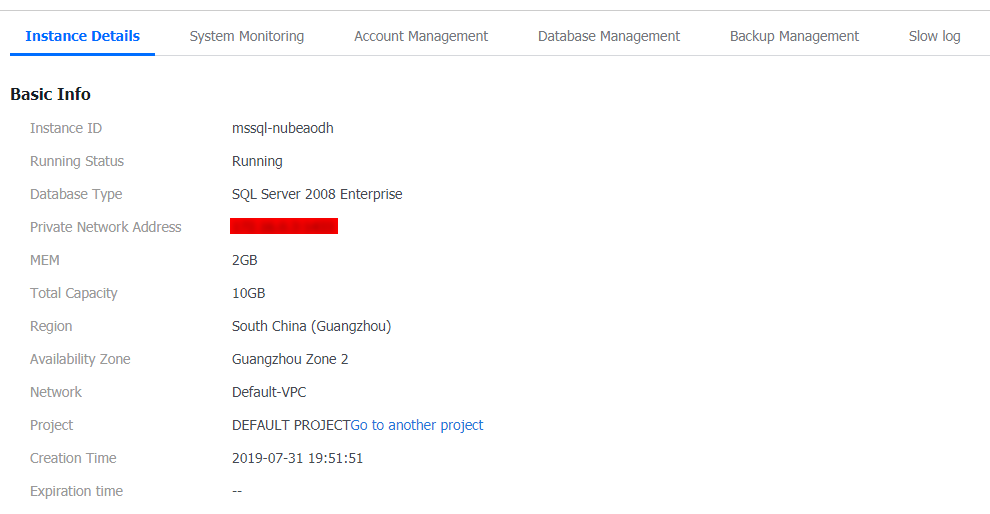Click the DEFAULT PROJECT text
This screenshot has width=990, height=514.
[291, 425]
